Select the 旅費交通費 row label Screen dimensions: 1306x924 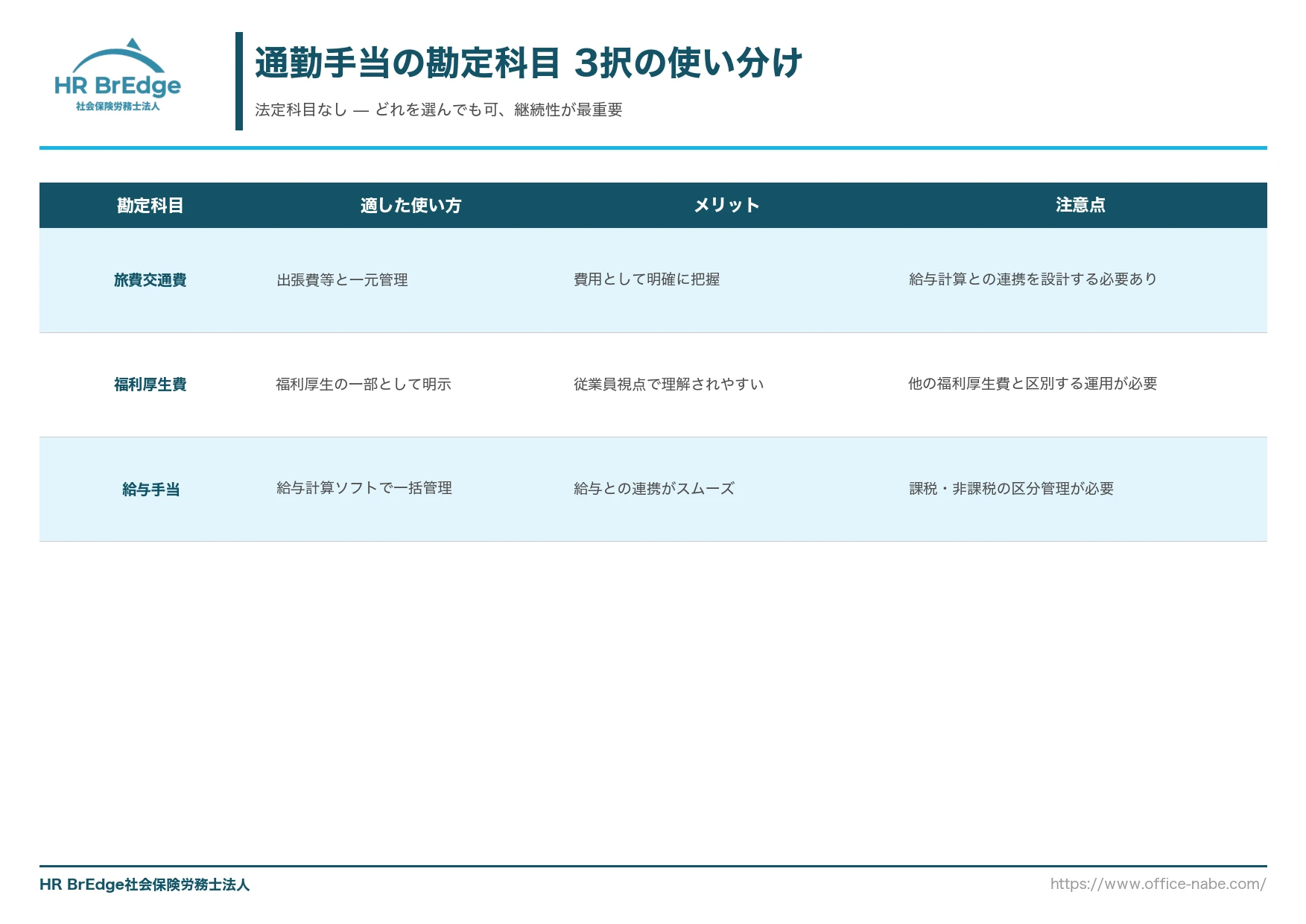[x=150, y=279]
